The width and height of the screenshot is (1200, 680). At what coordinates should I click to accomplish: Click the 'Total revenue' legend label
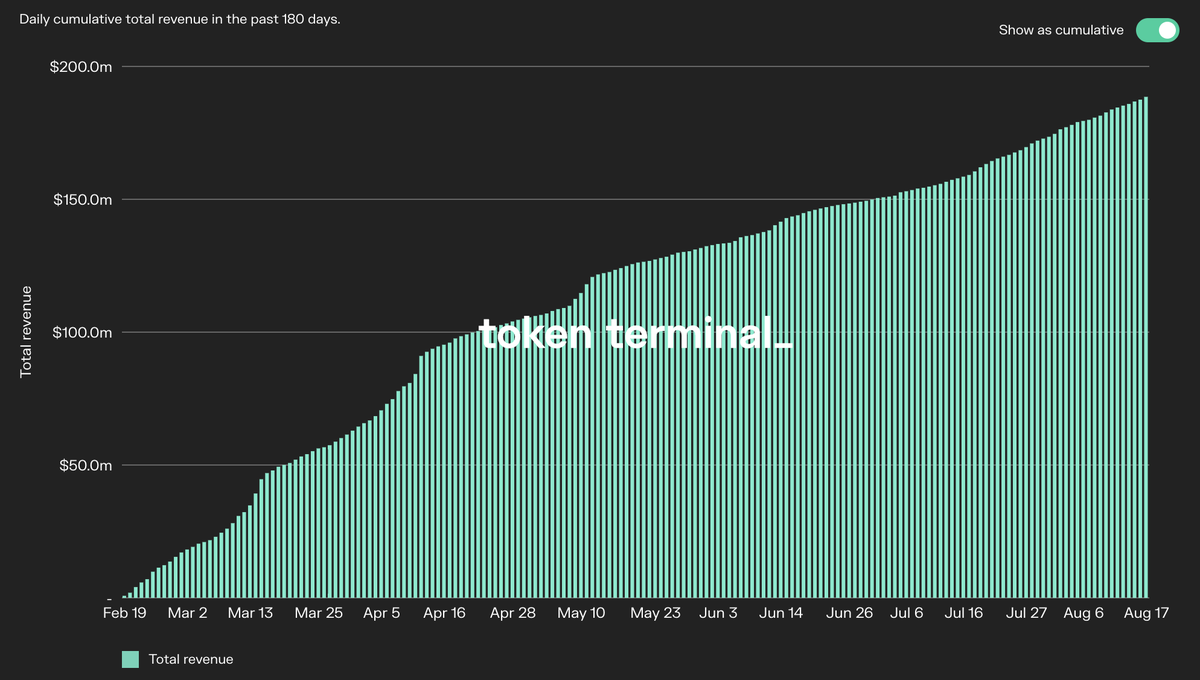pos(191,659)
